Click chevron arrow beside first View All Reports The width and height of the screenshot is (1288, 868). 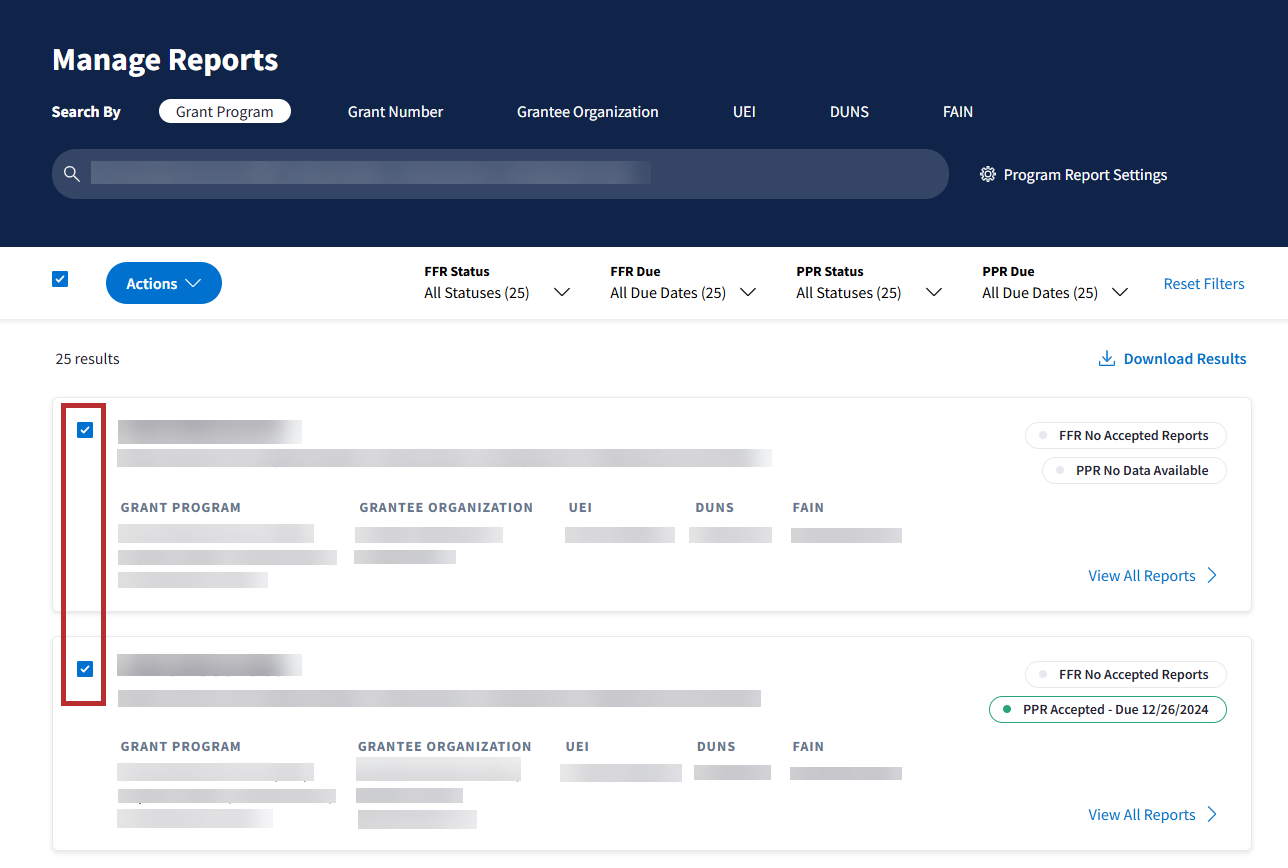1212,575
